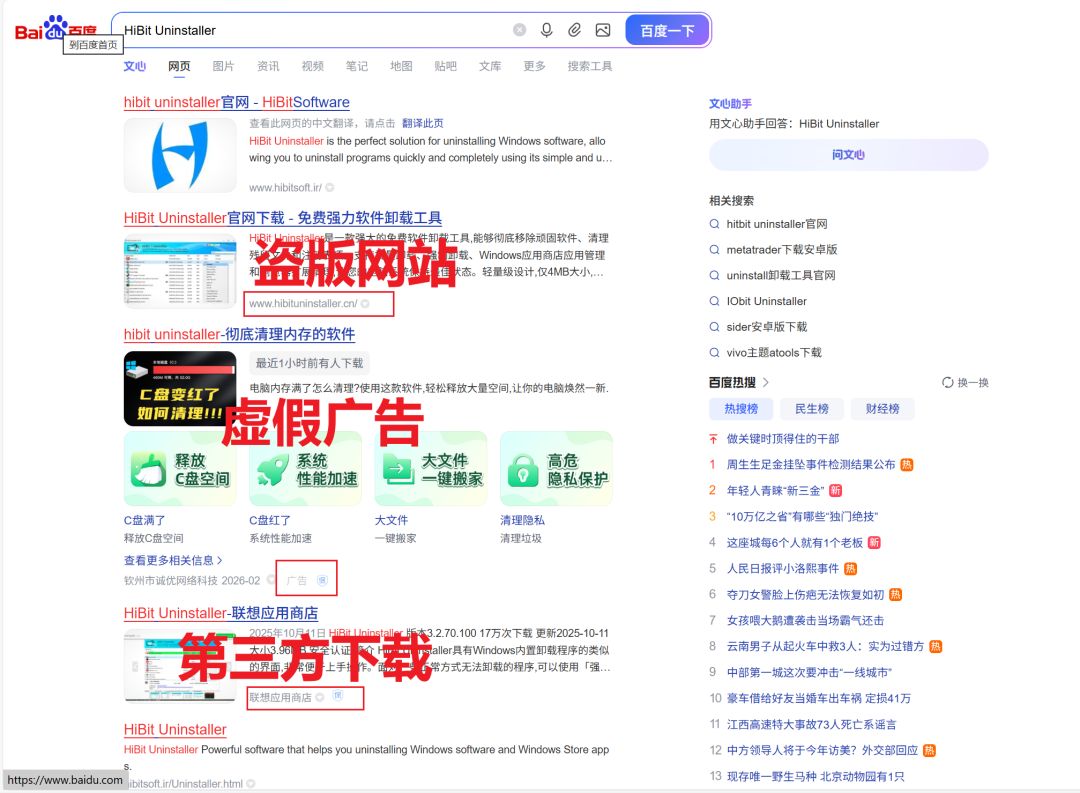1080x793 pixels.
Task: Click the paperclip attach file icon
Action: click(x=574, y=30)
